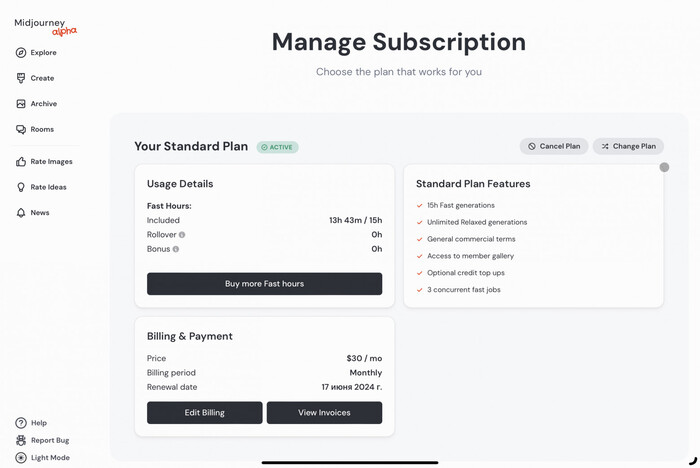Click the Report Bug icon

pos(21,440)
